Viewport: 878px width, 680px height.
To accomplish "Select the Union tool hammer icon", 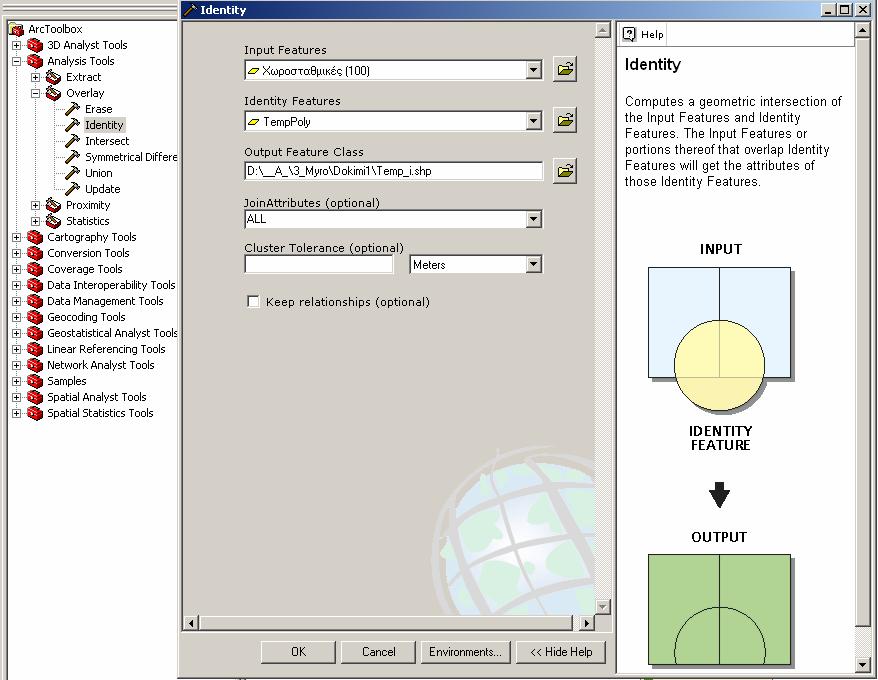I will 73,173.
